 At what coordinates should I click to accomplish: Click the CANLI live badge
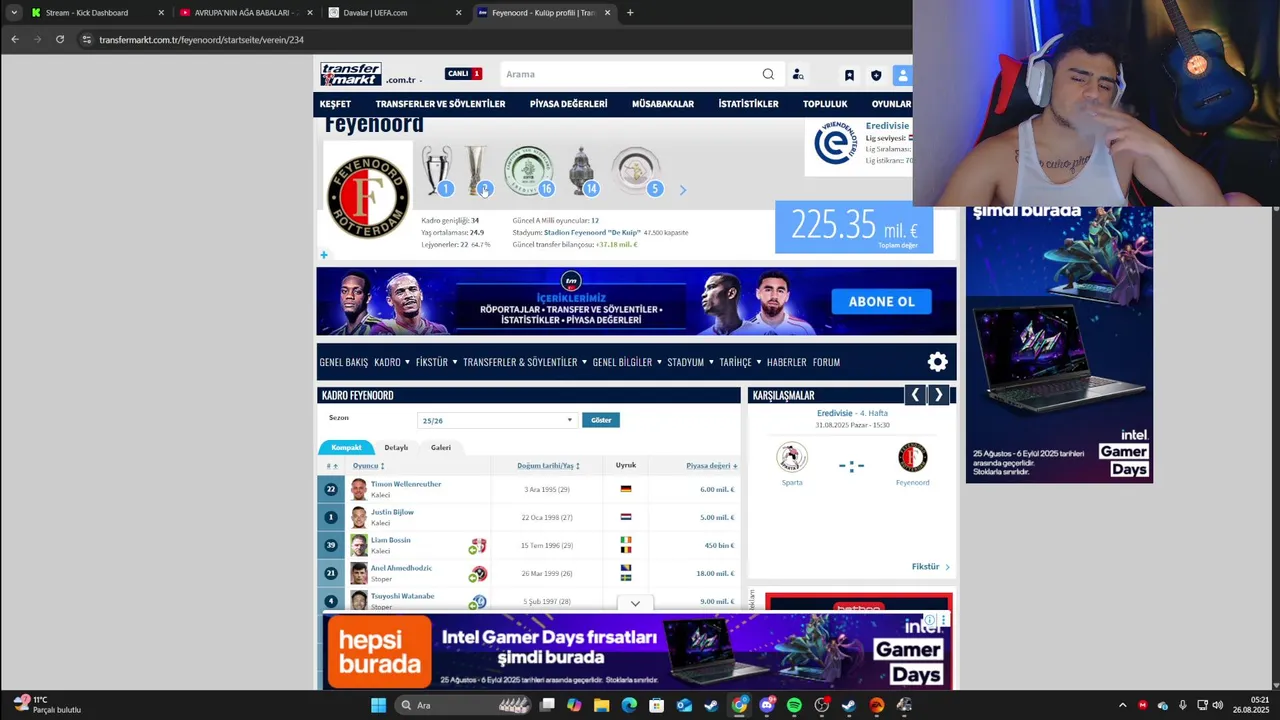coord(464,73)
